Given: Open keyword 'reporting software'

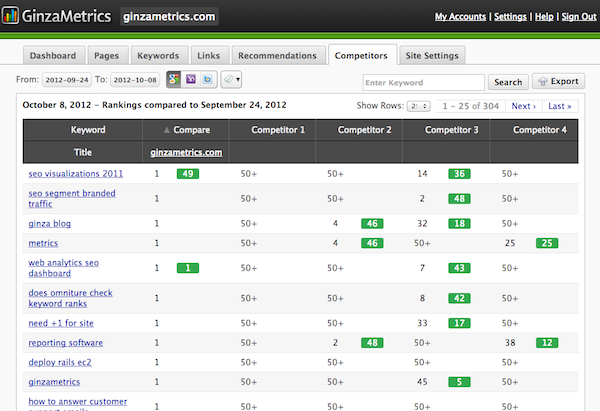Looking at the screenshot, I should coord(66,343).
